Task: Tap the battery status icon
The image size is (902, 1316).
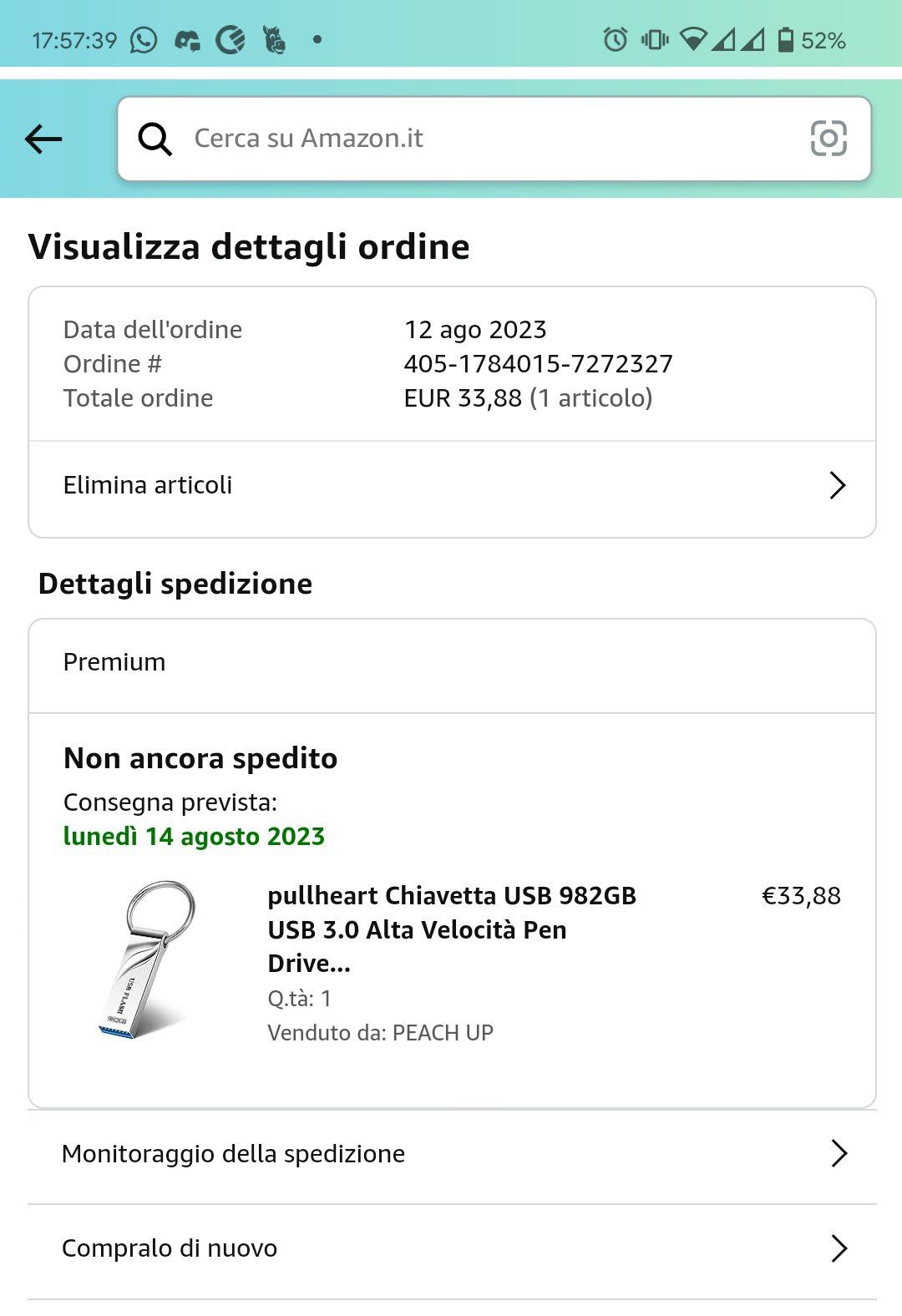Action: 785,39
